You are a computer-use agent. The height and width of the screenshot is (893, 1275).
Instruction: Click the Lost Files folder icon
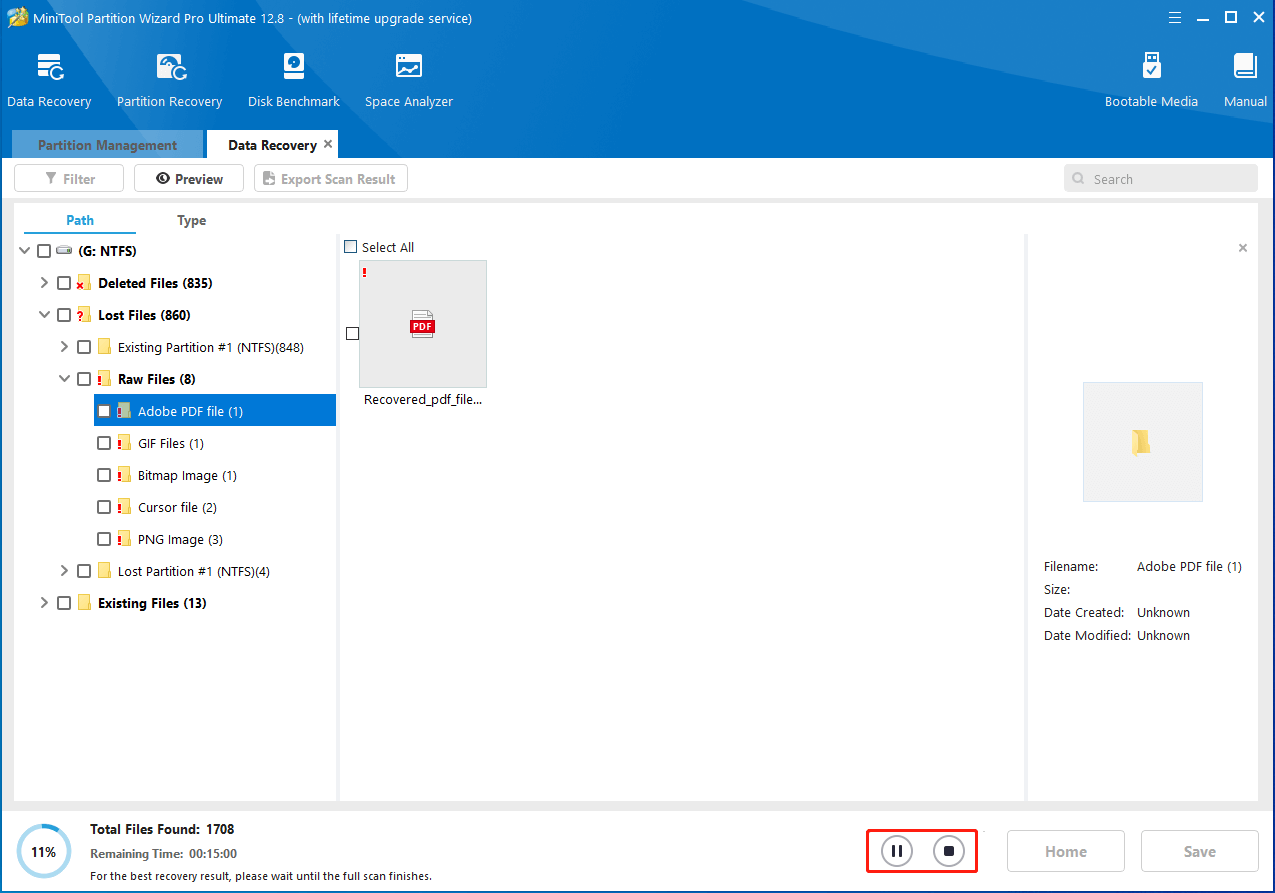[x=84, y=315]
